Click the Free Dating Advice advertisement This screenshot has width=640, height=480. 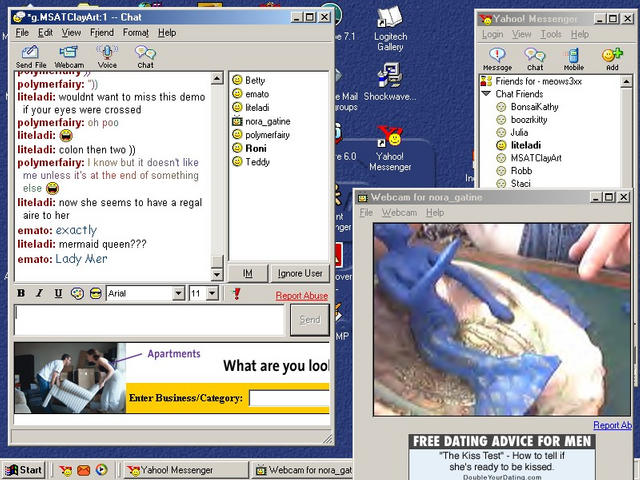click(502, 457)
